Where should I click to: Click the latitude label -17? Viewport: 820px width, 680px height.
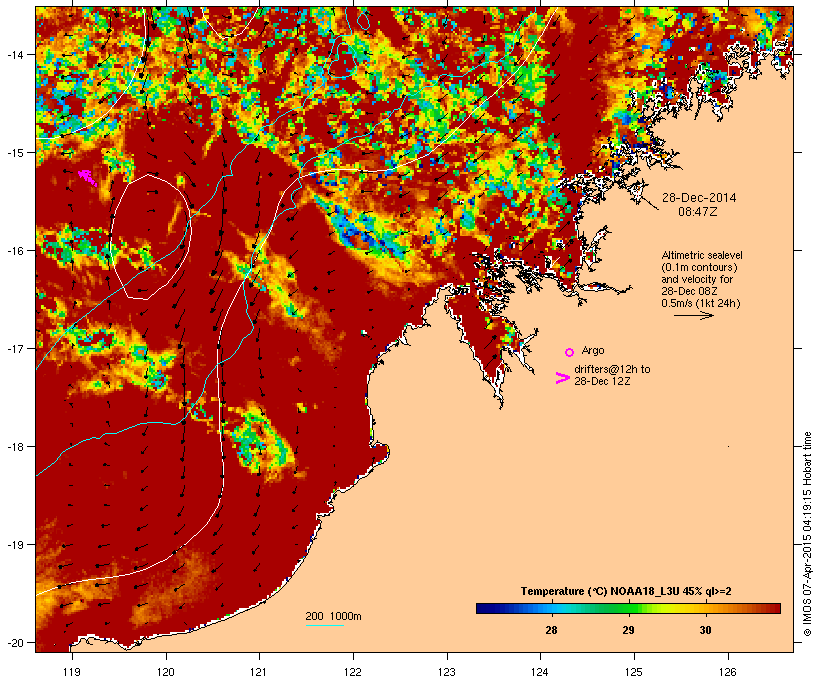click(x=14, y=348)
